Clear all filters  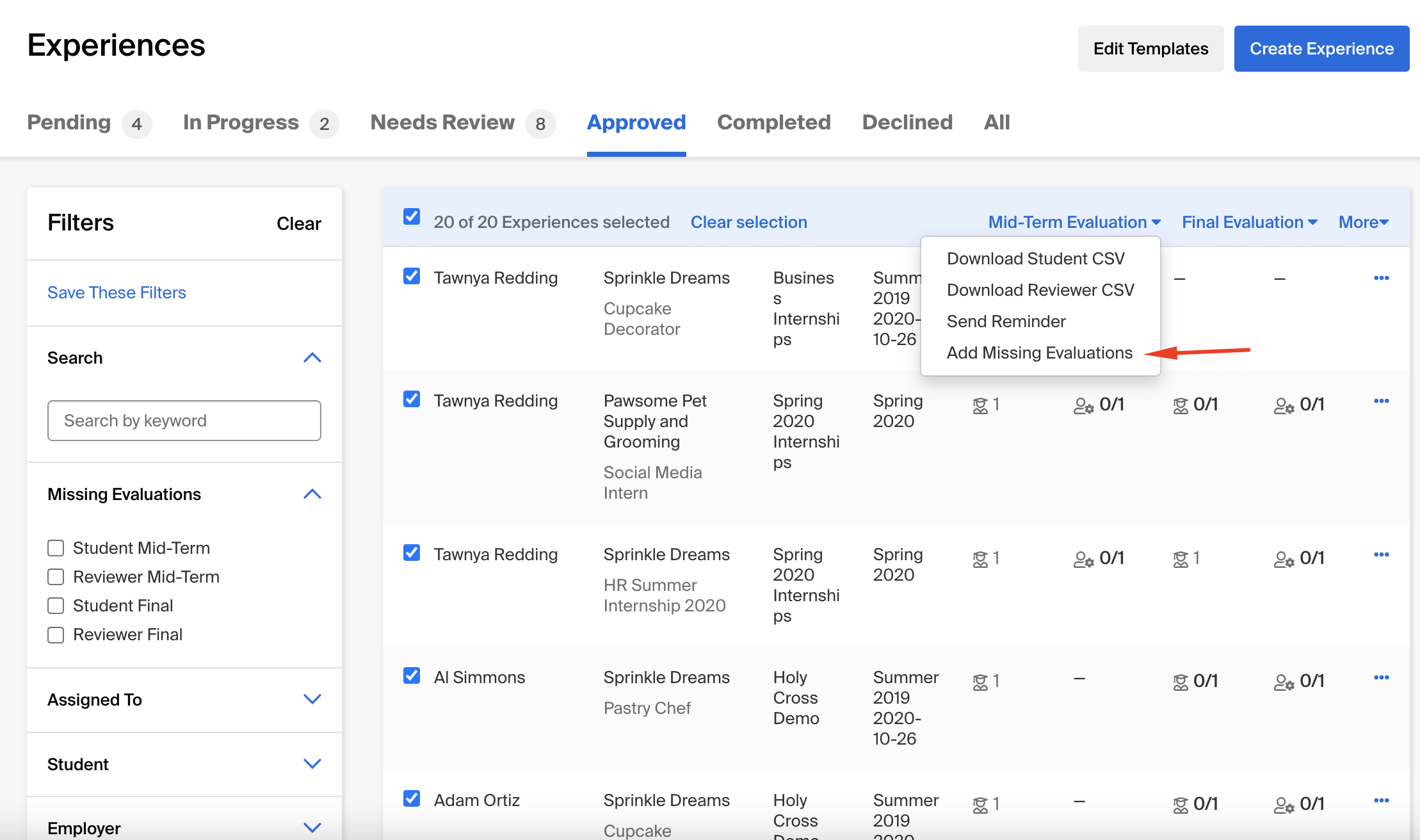298,223
